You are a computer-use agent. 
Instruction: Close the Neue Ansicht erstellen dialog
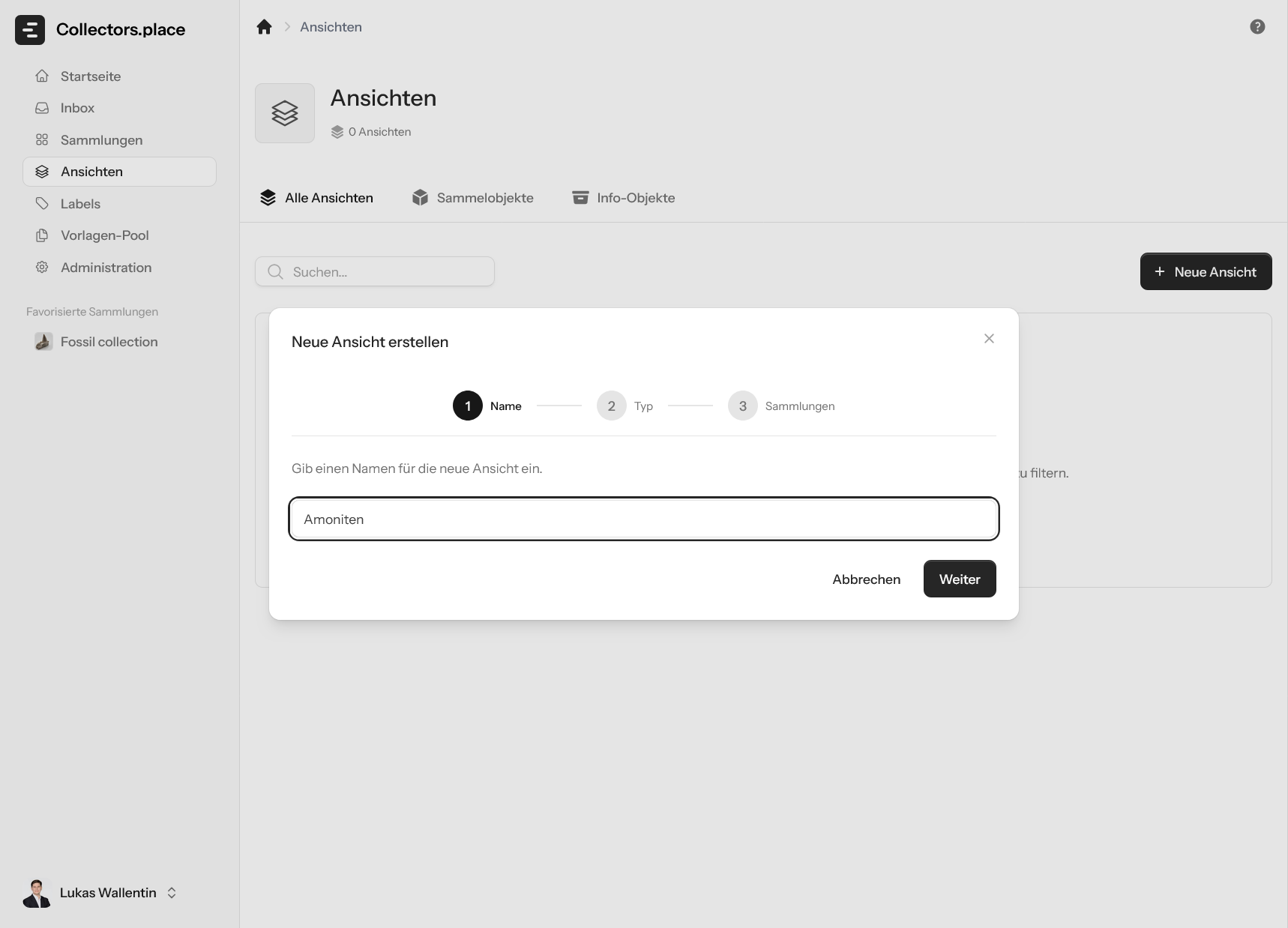(989, 339)
